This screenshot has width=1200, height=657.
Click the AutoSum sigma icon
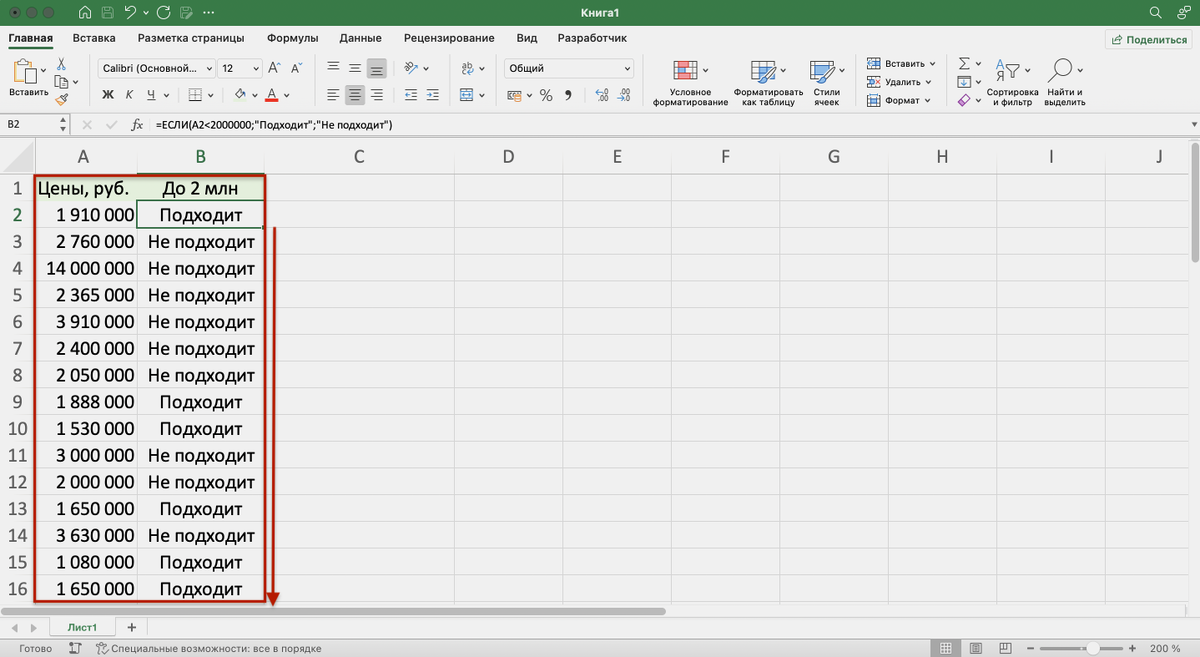coord(964,63)
